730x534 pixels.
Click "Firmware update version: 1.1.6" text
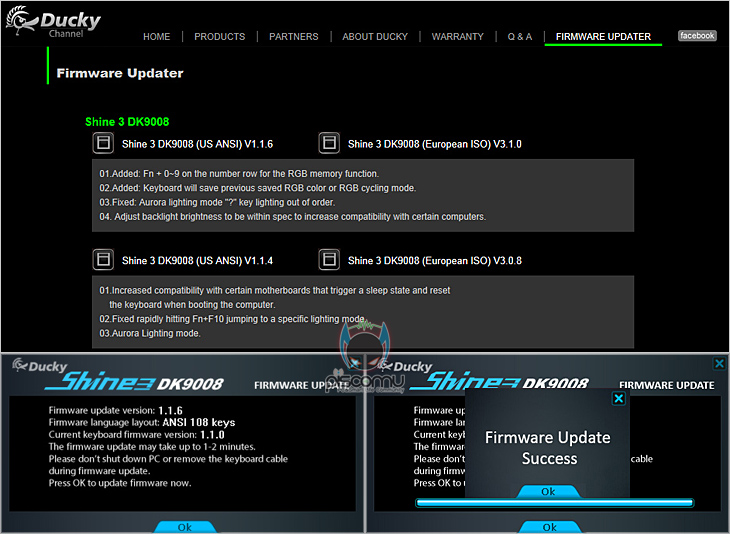click(x=115, y=411)
